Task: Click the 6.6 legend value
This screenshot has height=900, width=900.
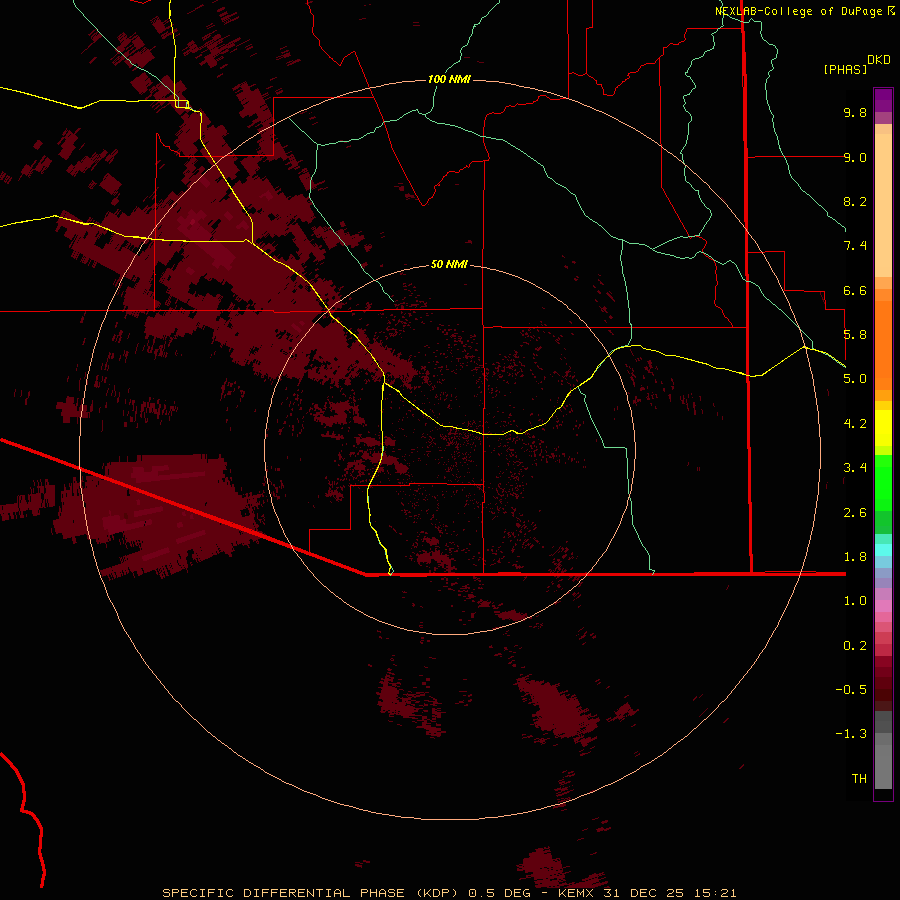Action: (x=855, y=290)
